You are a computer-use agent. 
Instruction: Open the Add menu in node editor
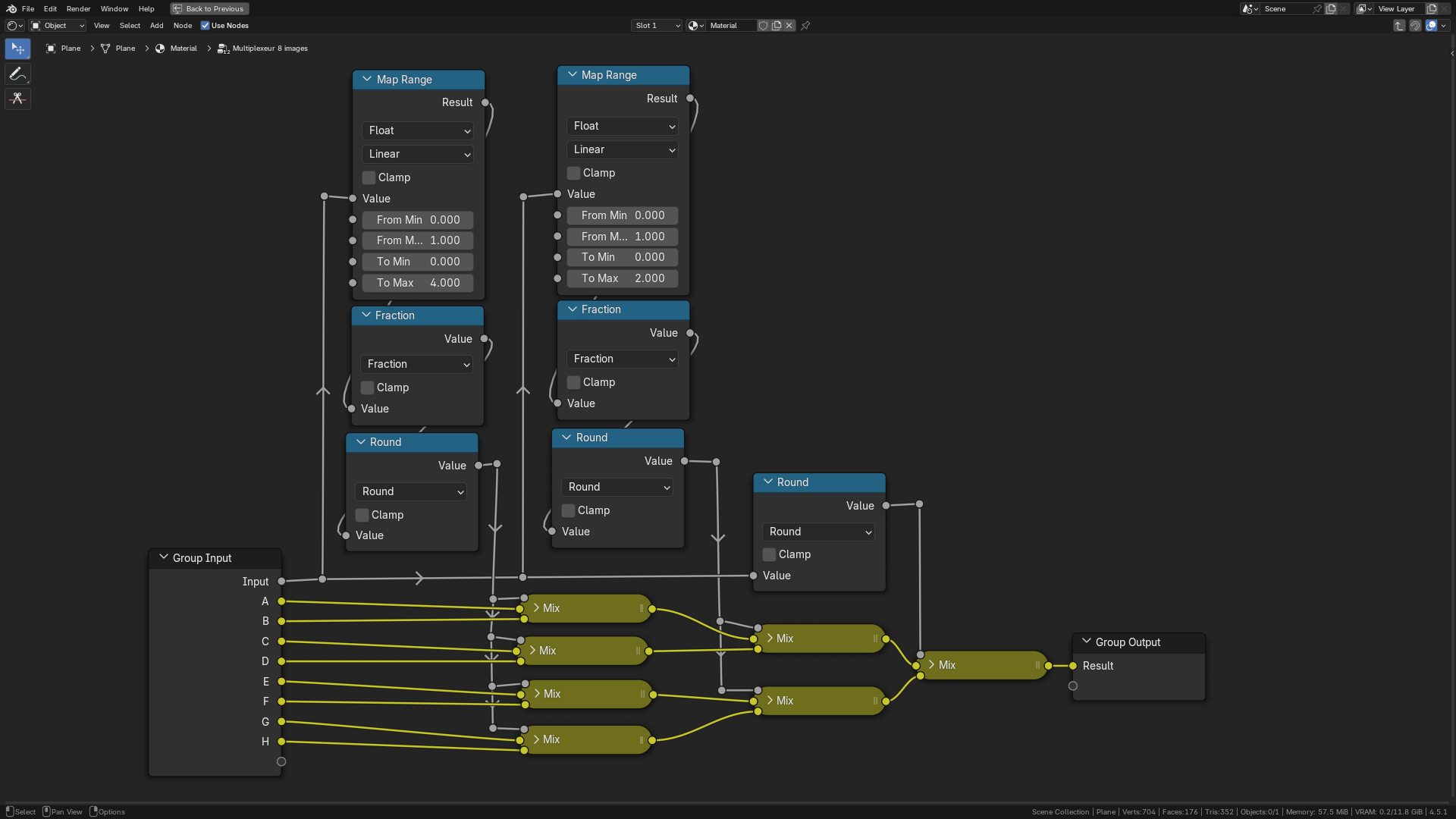(x=156, y=26)
